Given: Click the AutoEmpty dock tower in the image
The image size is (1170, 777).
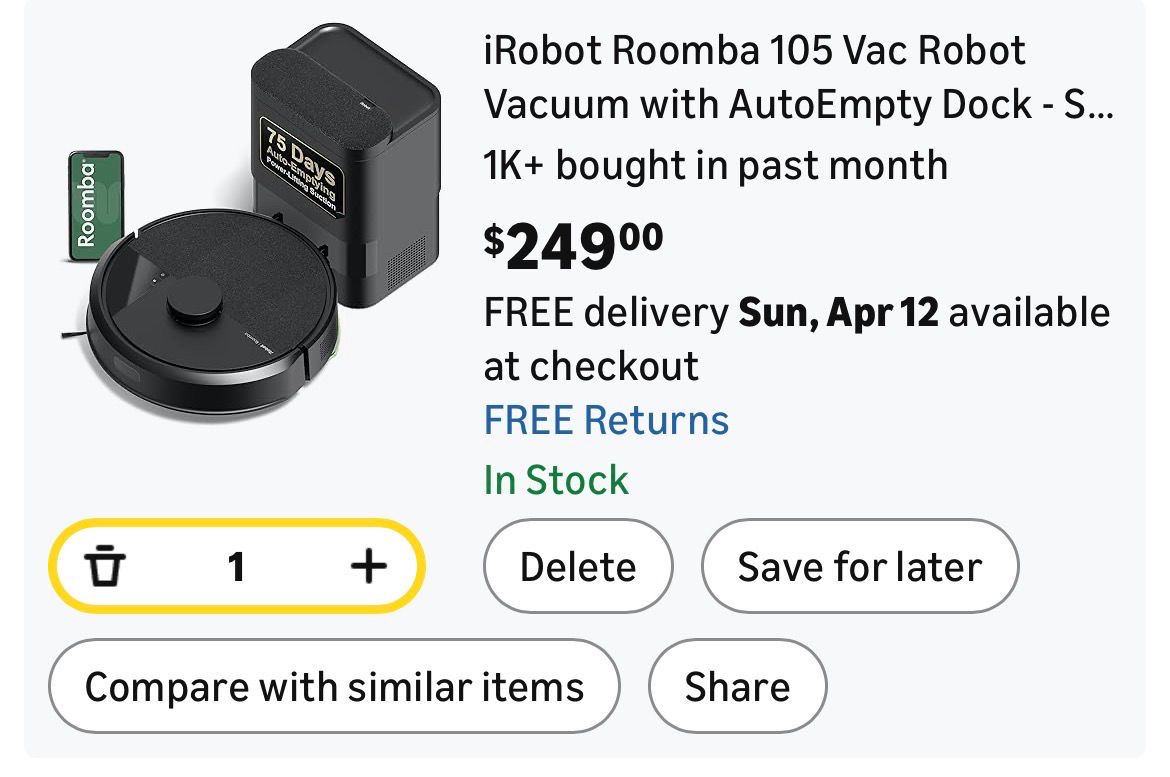Looking at the screenshot, I should click(x=380, y=150).
